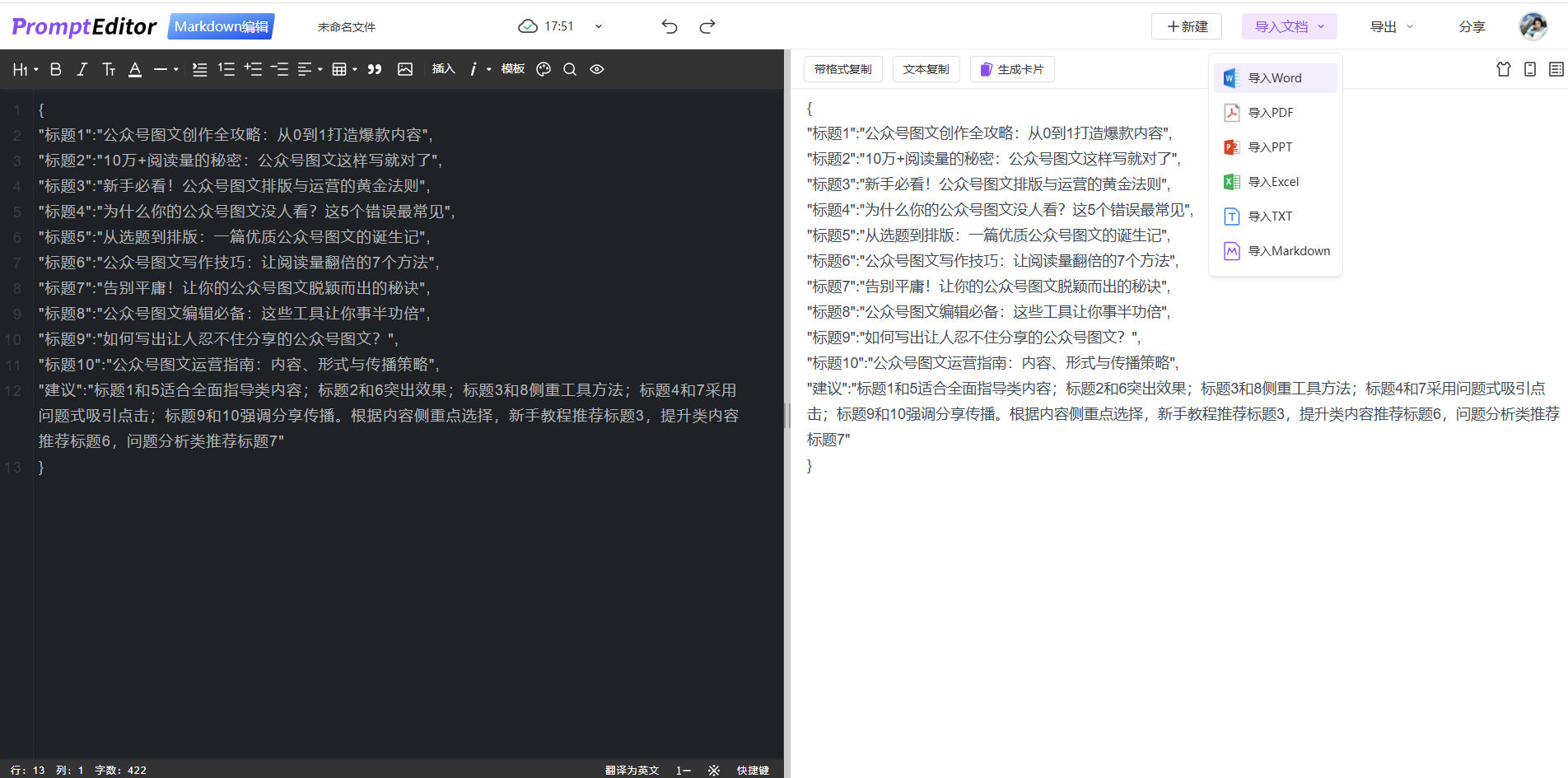Click 翻译为英文 in the status bar

pos(631,770)
